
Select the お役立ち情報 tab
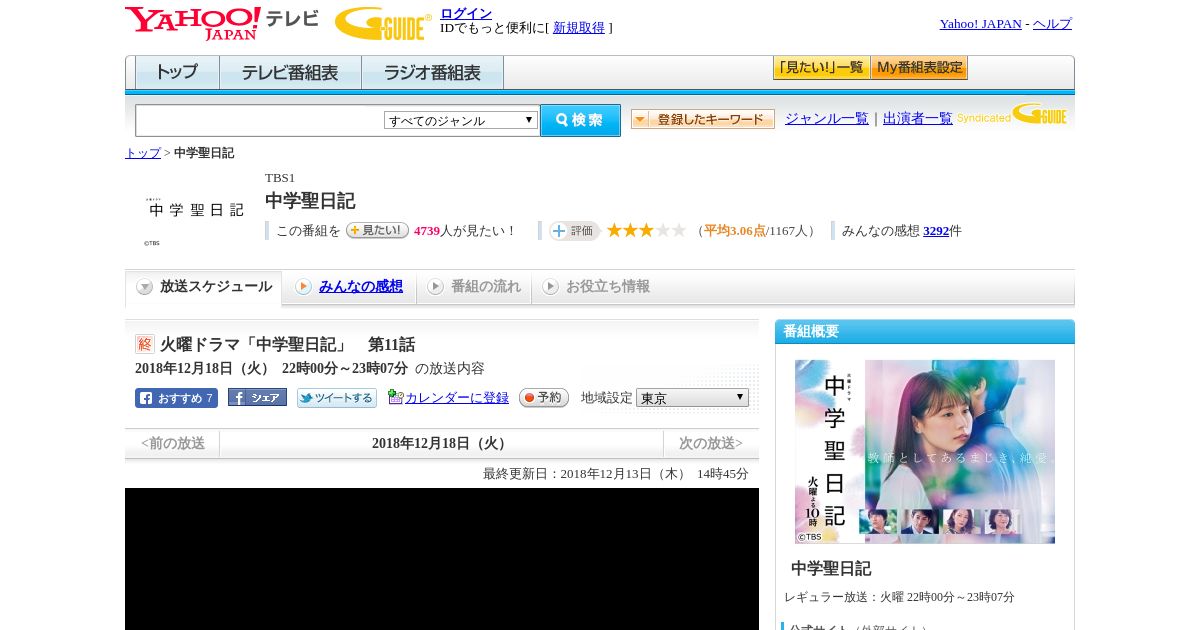point(597,287)
